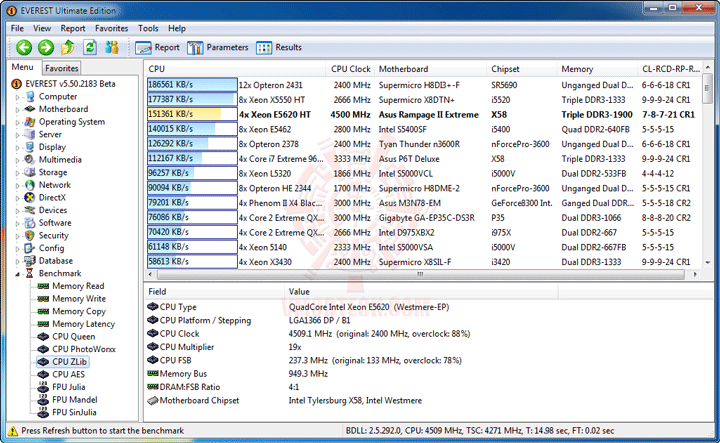
Task: Select the CPU PhotoWorxx benchmark
Action: [x=84, y=349]
